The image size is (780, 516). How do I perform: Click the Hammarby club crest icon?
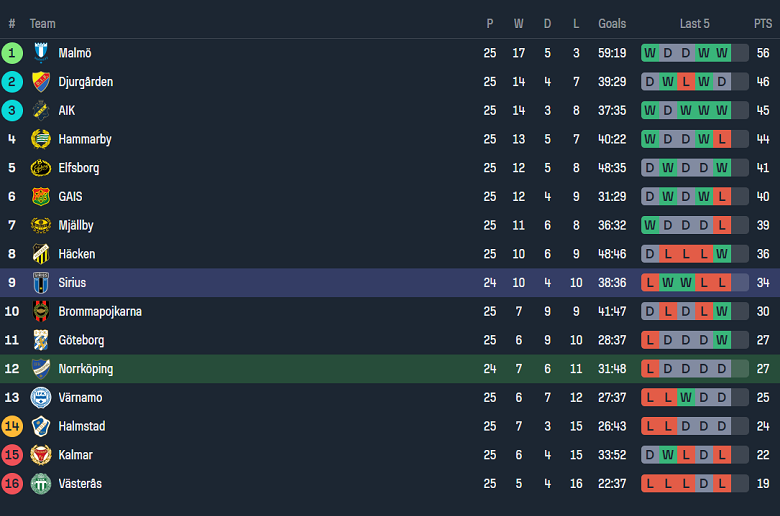(x=41, y=139)
